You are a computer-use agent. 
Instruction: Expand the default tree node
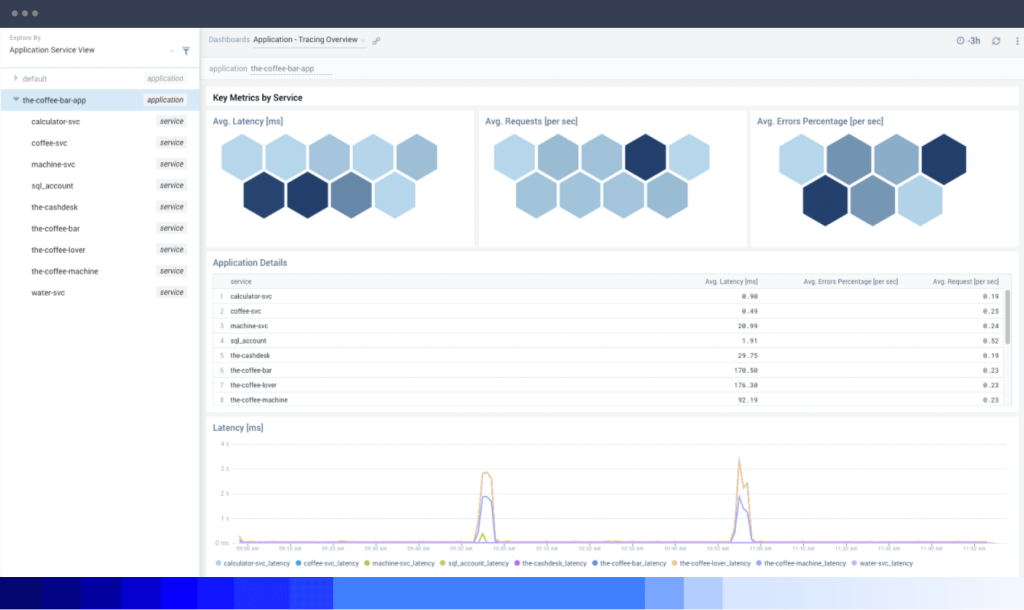point(16,78)
